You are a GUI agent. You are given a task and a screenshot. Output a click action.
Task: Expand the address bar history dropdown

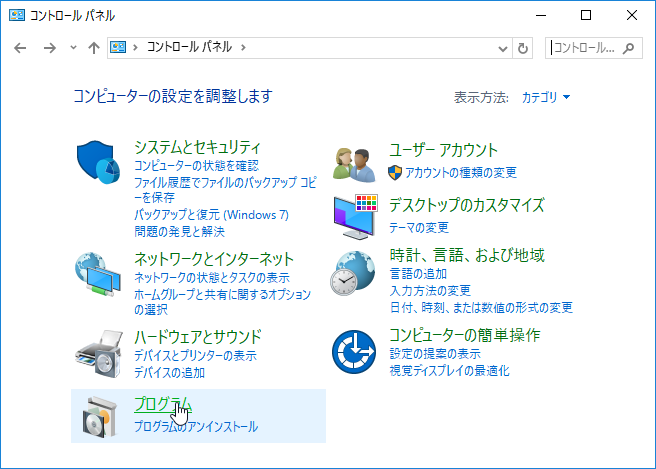tap(503, 49)
